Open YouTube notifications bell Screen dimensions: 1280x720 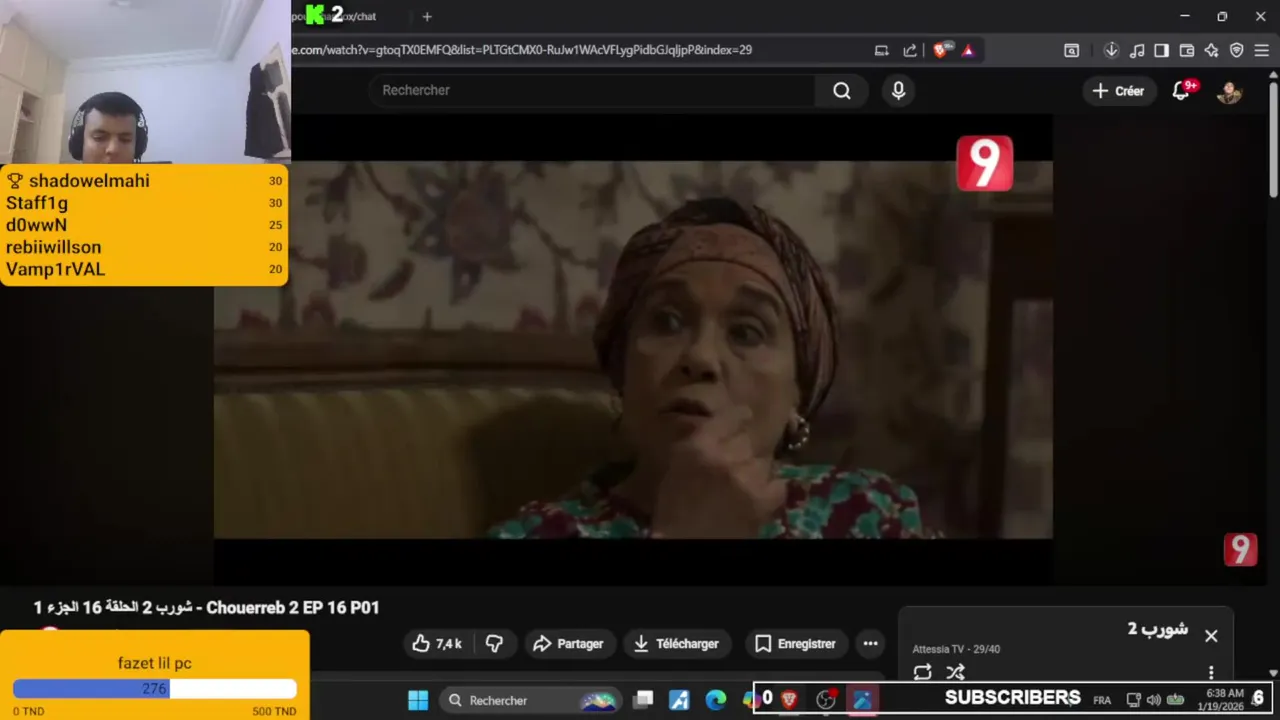pos(1181,91)
